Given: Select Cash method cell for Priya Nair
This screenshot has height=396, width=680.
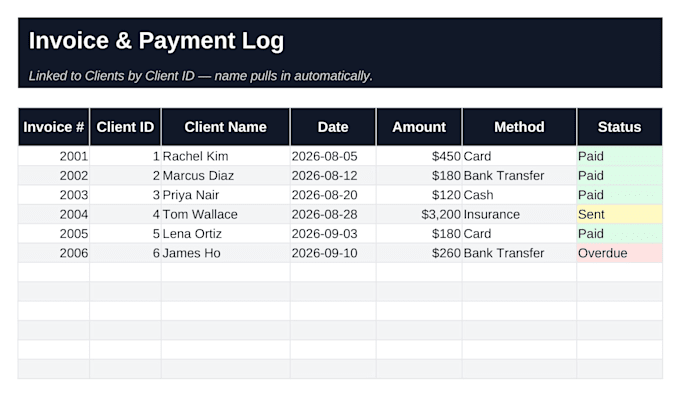Looking at the screenshot, I should click(x=519, y=195).
